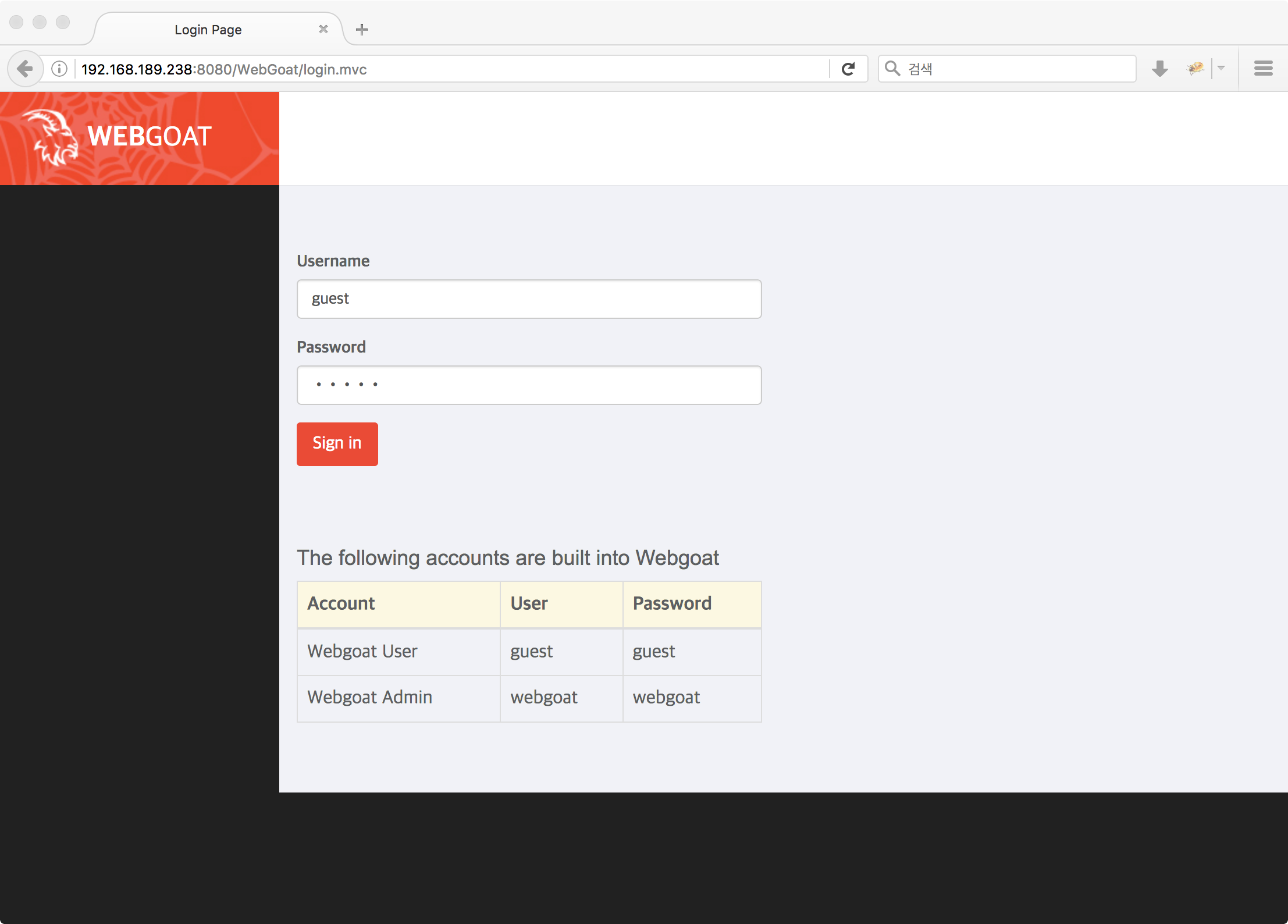Go back using the browser back arrow
Screen dimensions: 1288x924
[x=25, y=69]
